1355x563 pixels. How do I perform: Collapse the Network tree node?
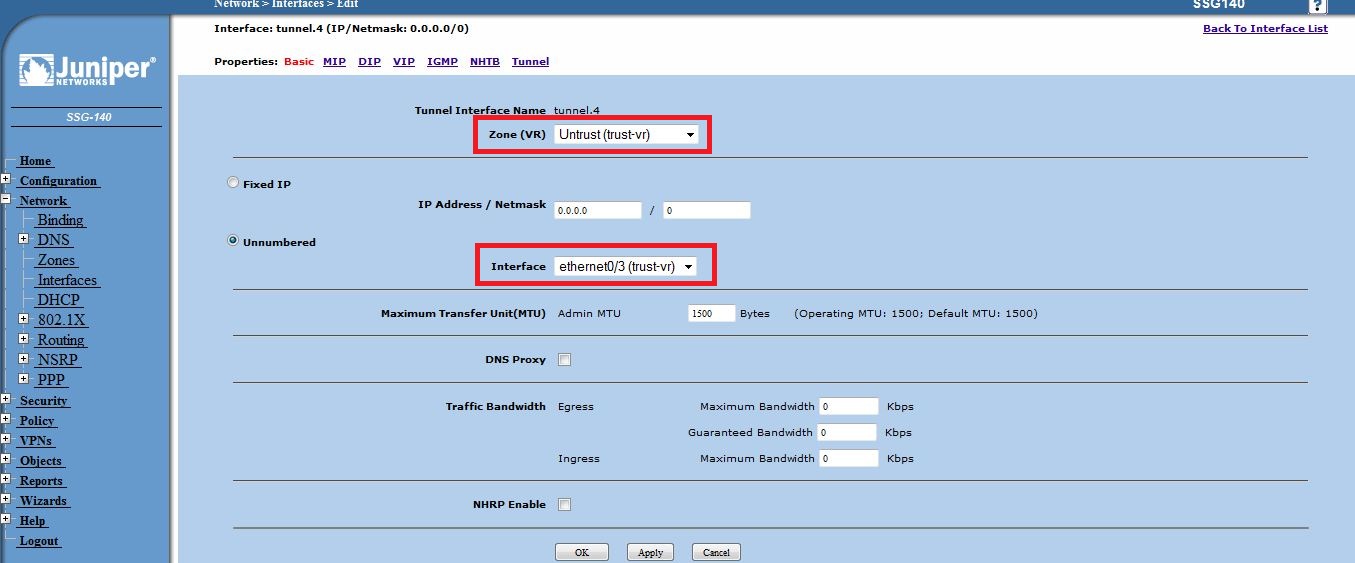pos(6,201)
